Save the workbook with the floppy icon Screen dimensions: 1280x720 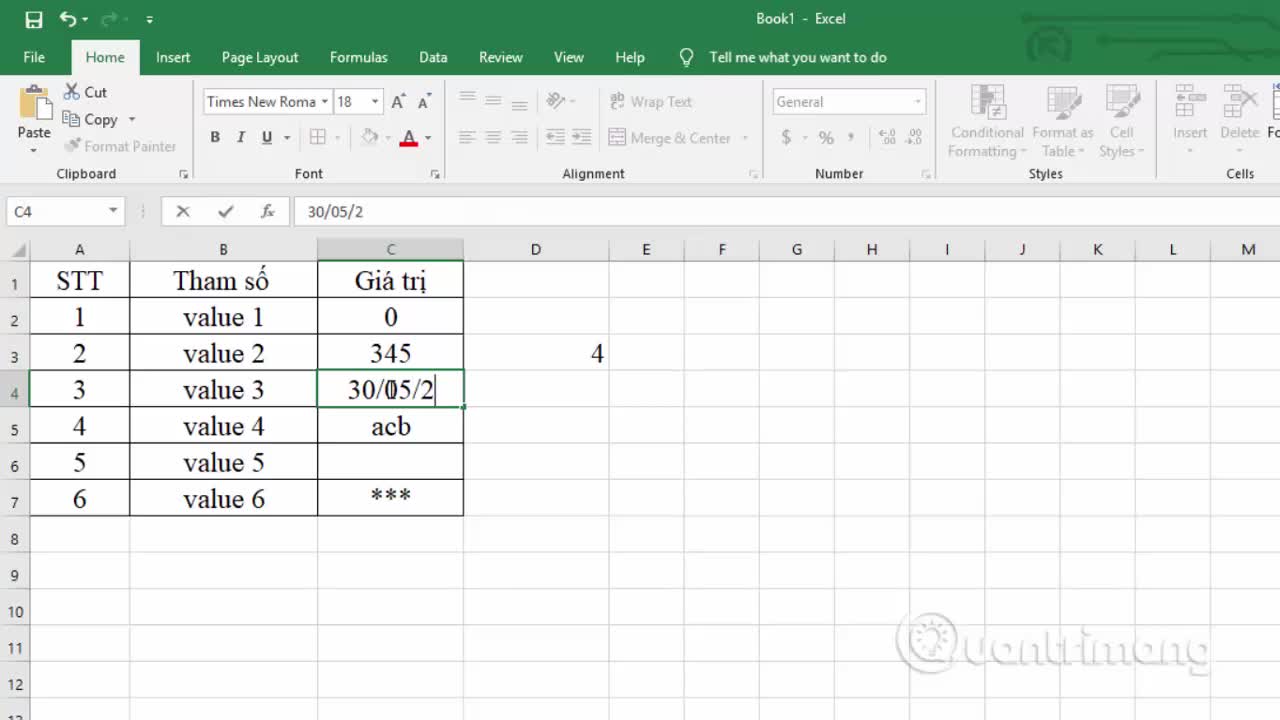click(33, 19)
